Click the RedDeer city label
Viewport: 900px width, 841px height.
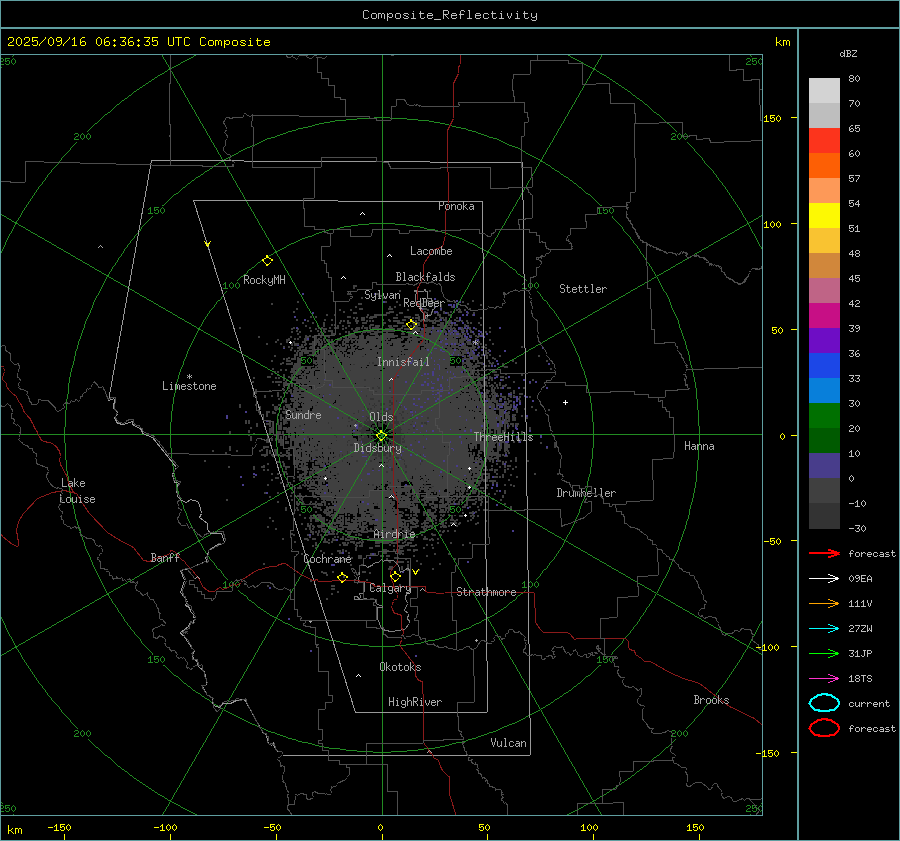(424, 303)
